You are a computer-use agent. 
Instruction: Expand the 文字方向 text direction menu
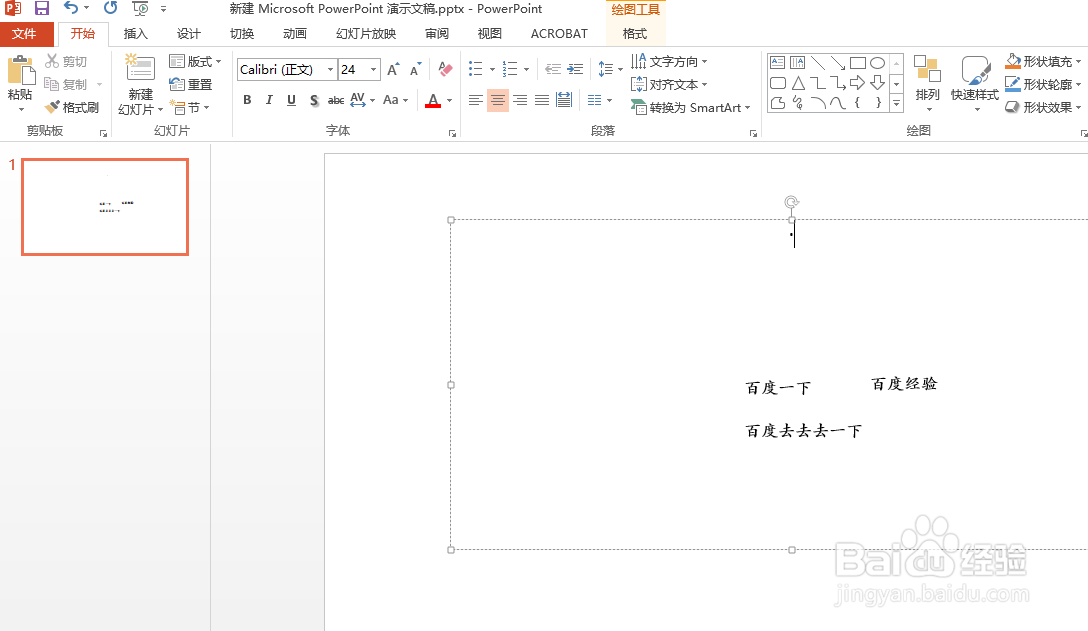[669, 61]
